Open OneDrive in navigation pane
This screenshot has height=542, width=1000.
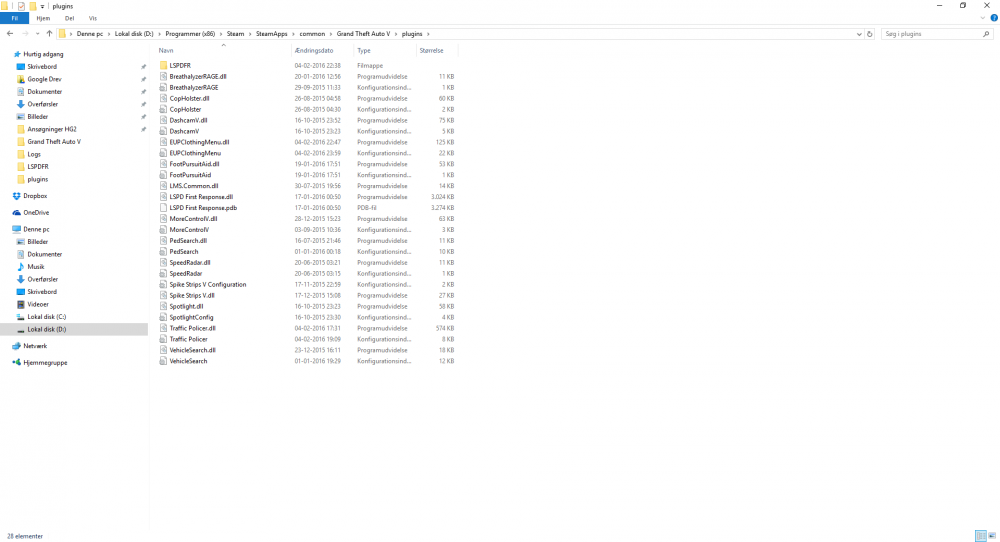[36, 212]
